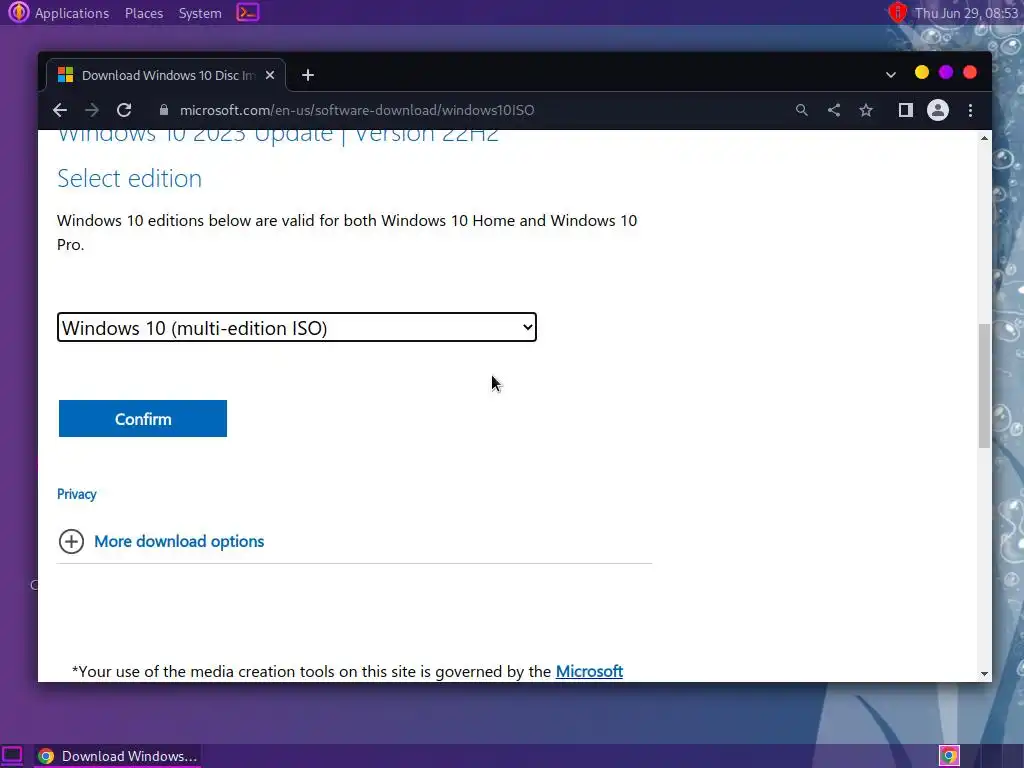View site security lock info
This screenshot has width=1024, height=768.
point(164,110)
